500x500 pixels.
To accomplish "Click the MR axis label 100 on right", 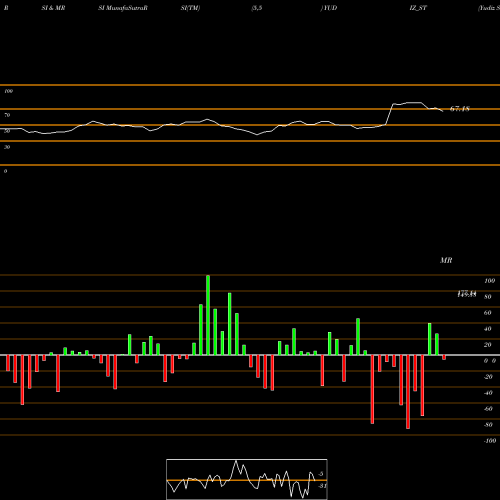I will pyautogui.click(x=489, y=281).
